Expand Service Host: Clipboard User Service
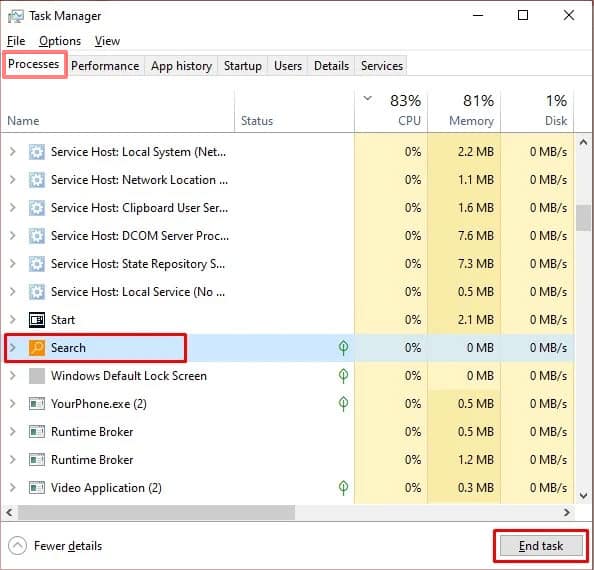 tap(13, 208)
